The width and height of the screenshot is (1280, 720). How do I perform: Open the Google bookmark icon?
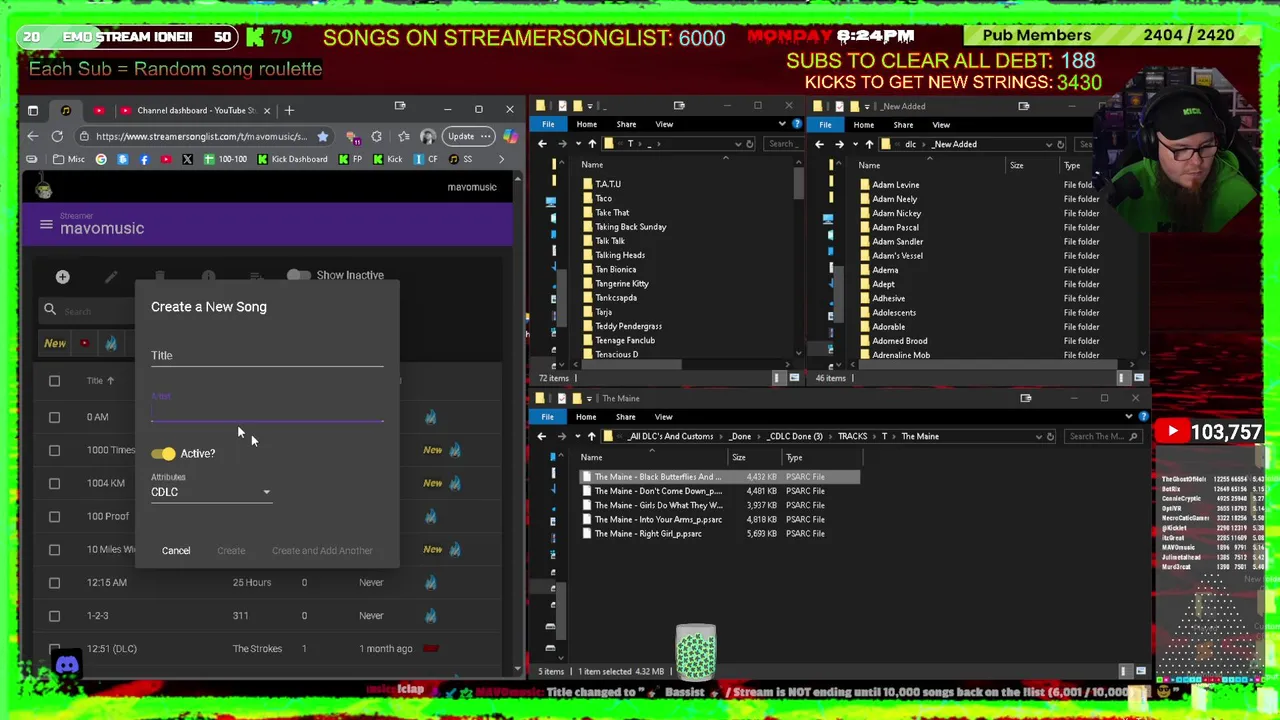pos(101,159)
